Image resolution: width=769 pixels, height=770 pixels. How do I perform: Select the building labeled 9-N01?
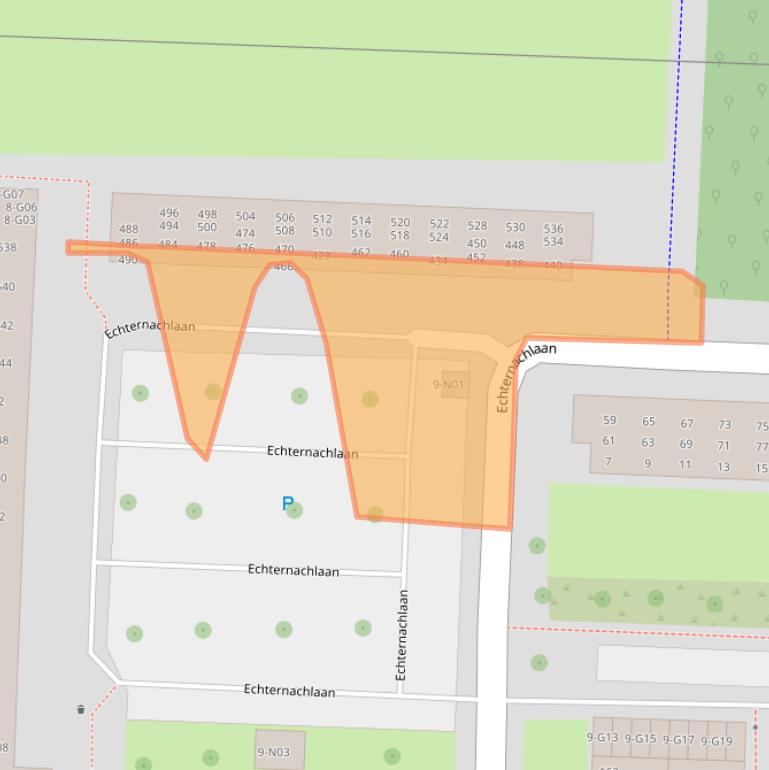(x=449, y=384)
